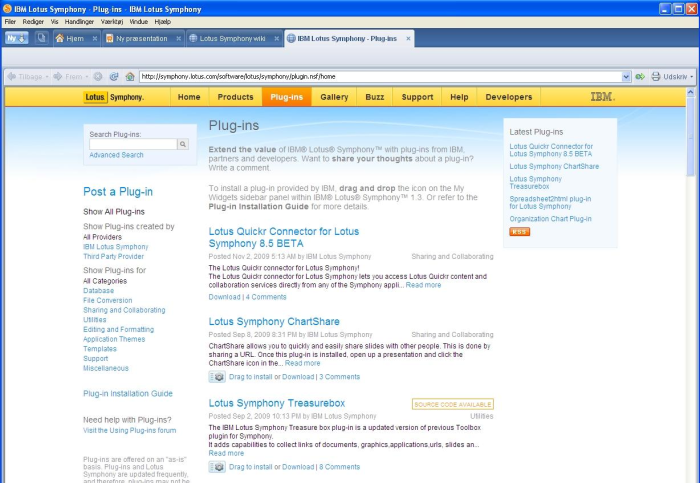Click the IBM logo in banner
This screenshot has height=483, width=700.
tap(603, 97)
